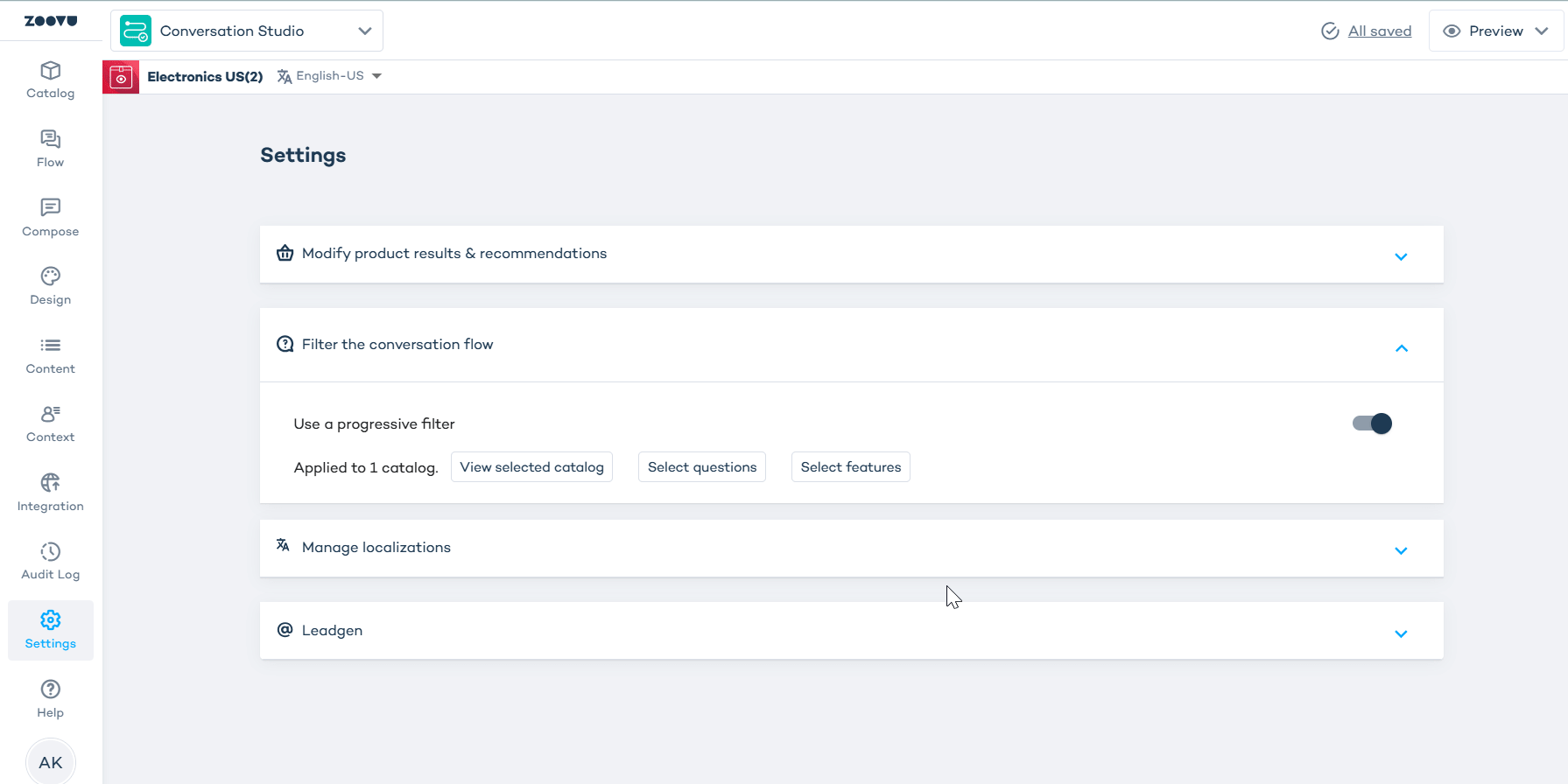Open the Flow editor icon
This screenshot has height=784, width=1568.
point(50,140)
